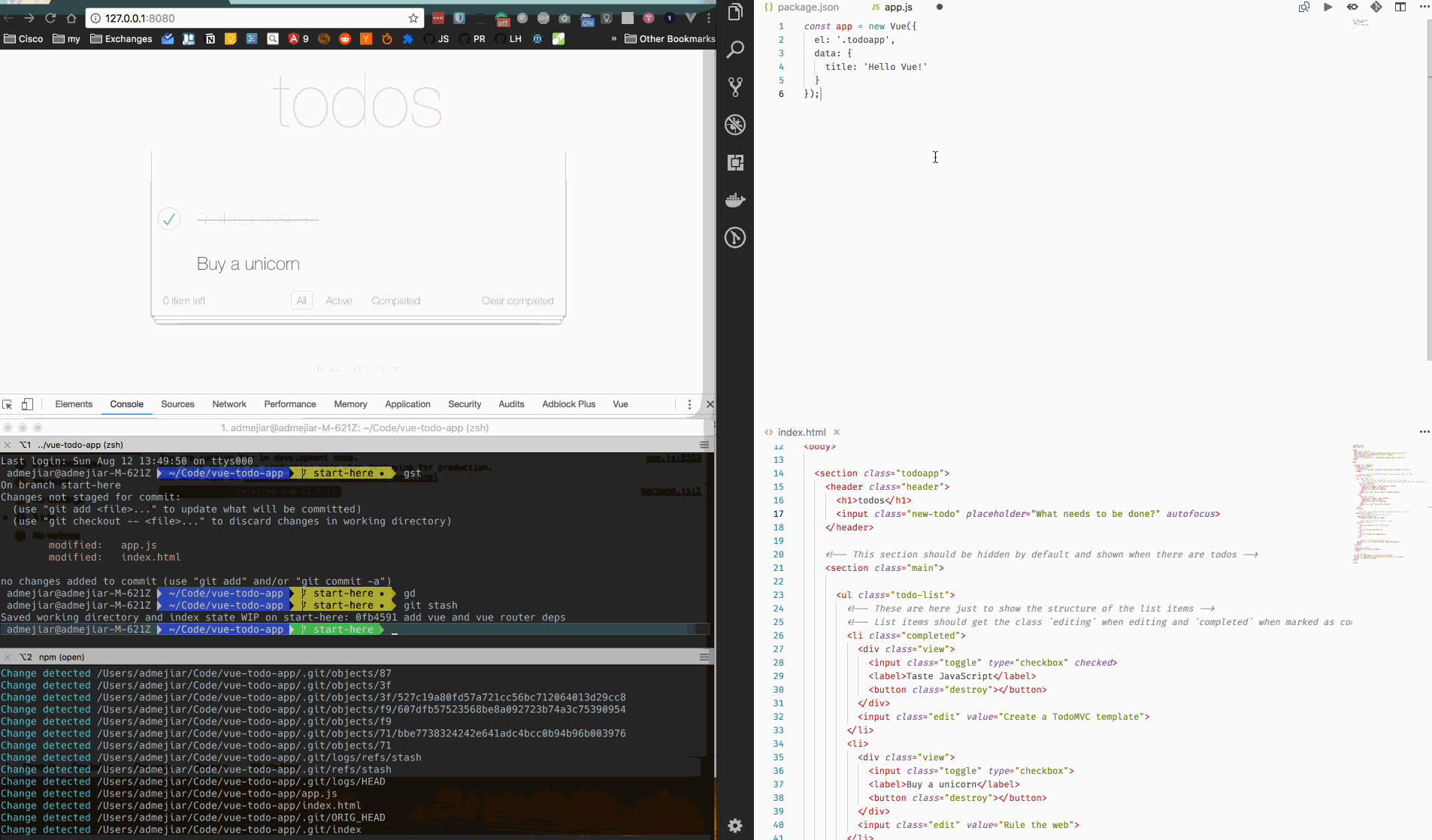This screenshot has width=1432, height=840.
Task: Toggle the DevTools device toolbar
Action: point(27,404)
